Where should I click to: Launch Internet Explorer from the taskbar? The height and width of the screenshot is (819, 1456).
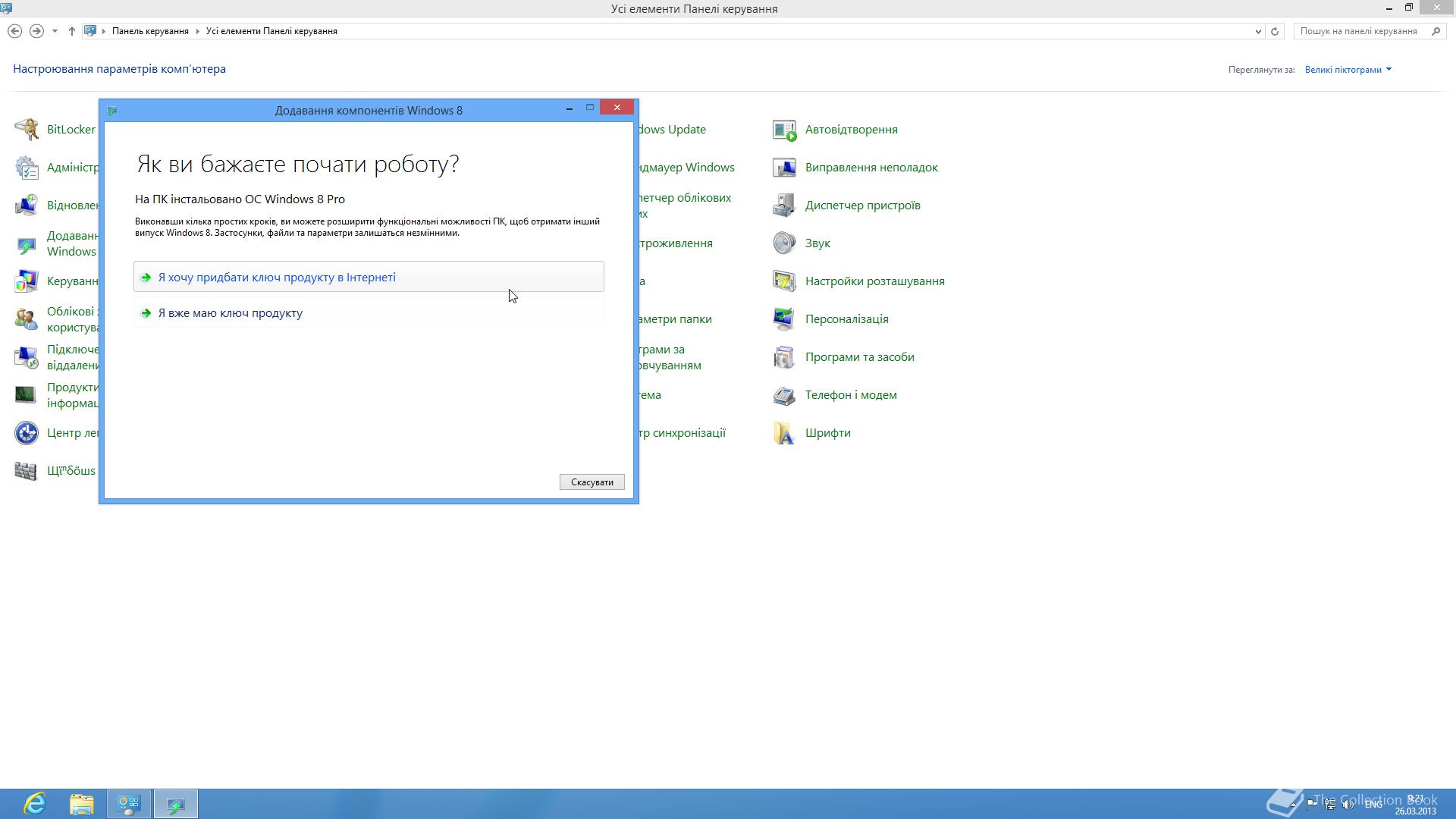pyautogui.click(x=35, y=804)
